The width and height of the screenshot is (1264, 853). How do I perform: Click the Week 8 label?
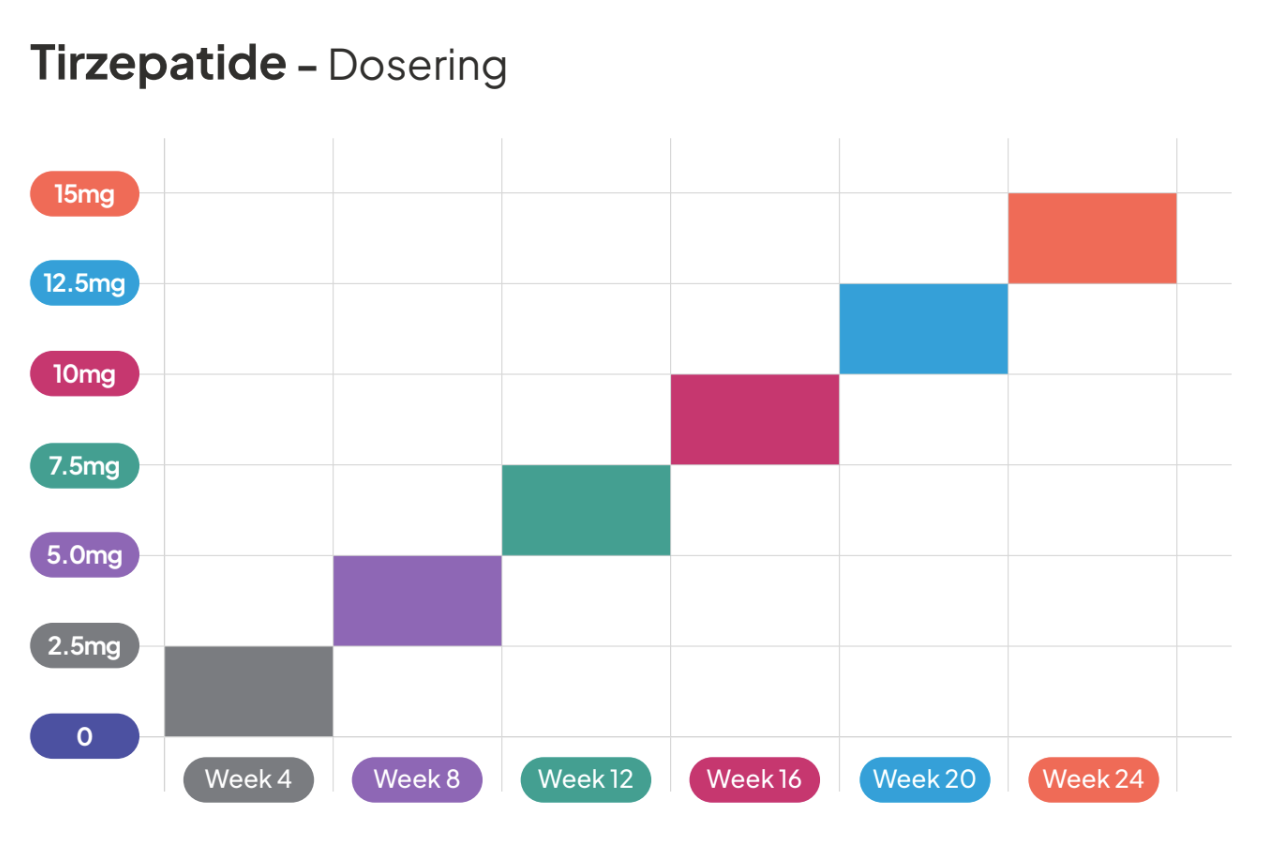pyautogui.click(x=417, y=779)
